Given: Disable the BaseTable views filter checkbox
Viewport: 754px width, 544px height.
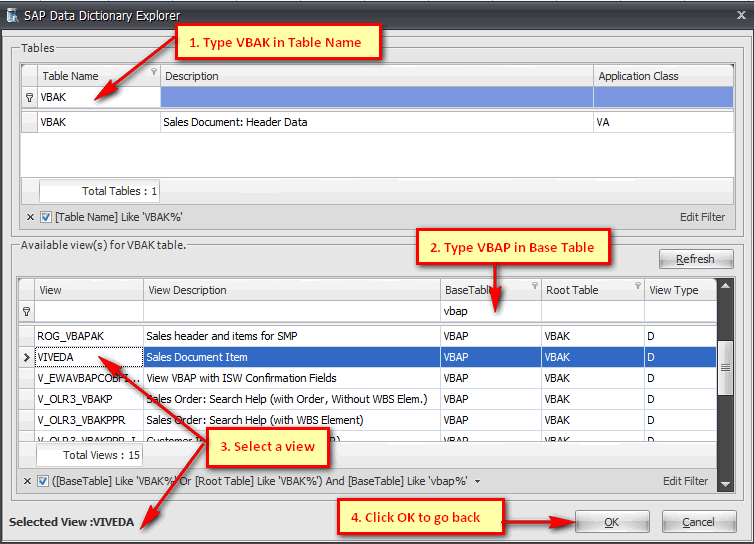Looking at the screenshot, I should 44,481.
